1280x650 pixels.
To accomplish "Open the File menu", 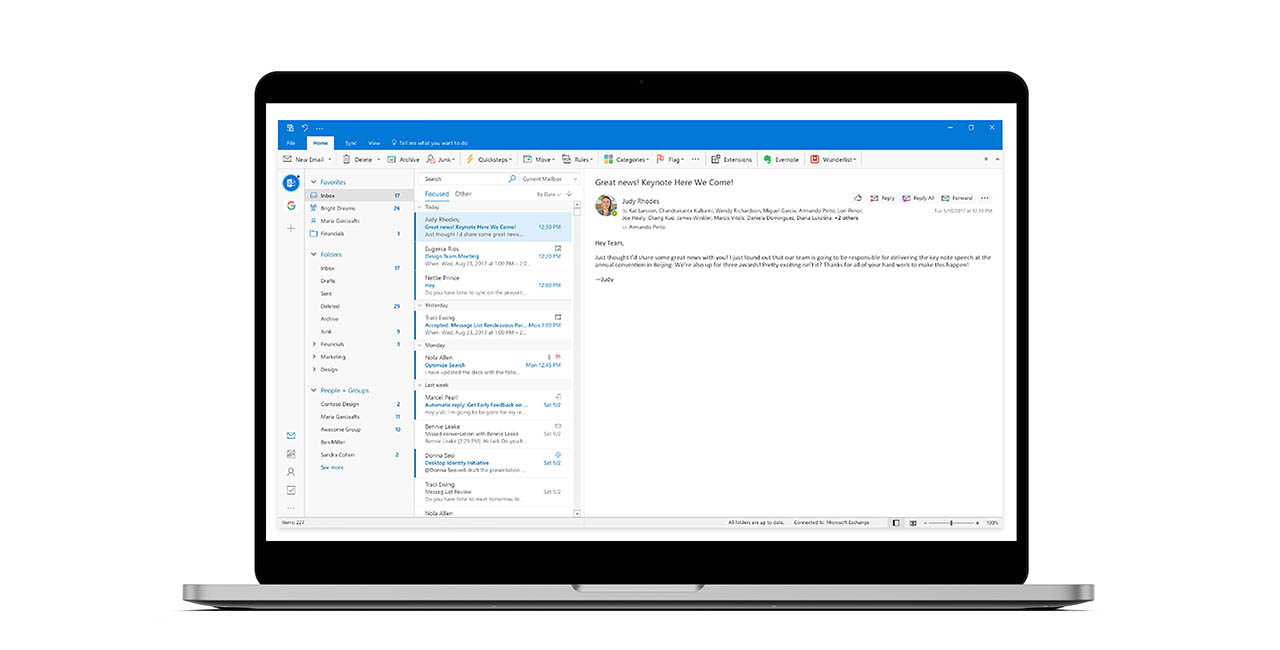I will 291,143.
